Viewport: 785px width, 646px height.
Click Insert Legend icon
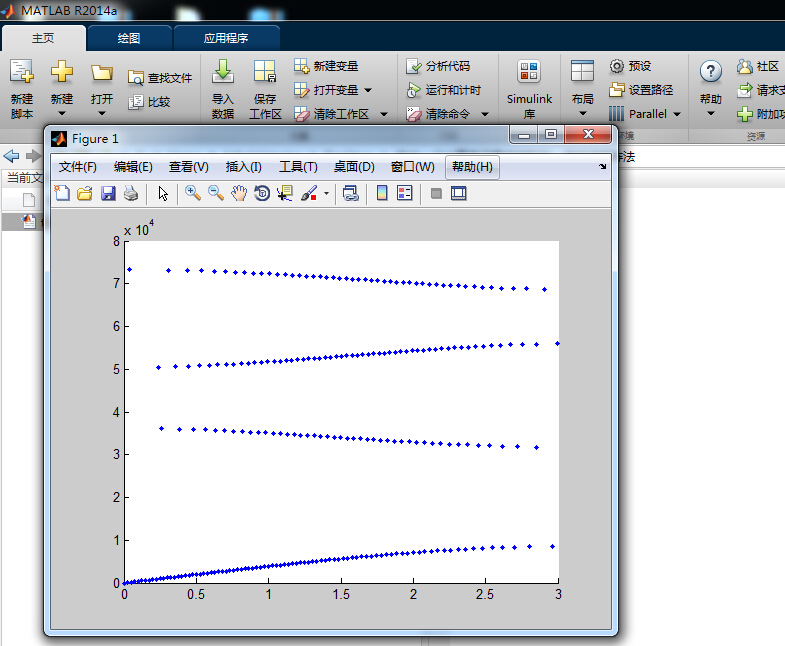(405, 193)
